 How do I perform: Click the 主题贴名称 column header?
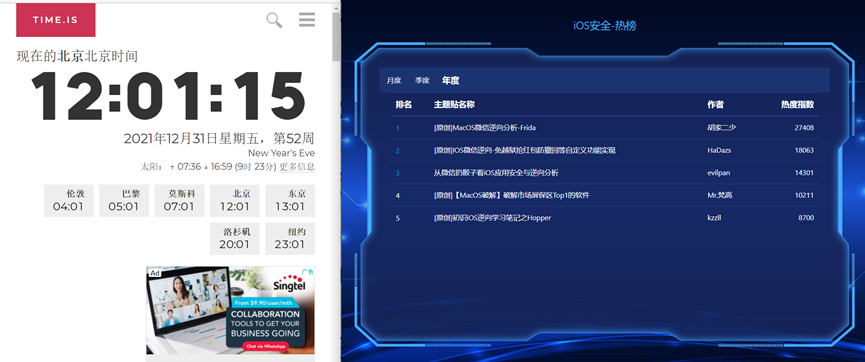click(455, 104)
